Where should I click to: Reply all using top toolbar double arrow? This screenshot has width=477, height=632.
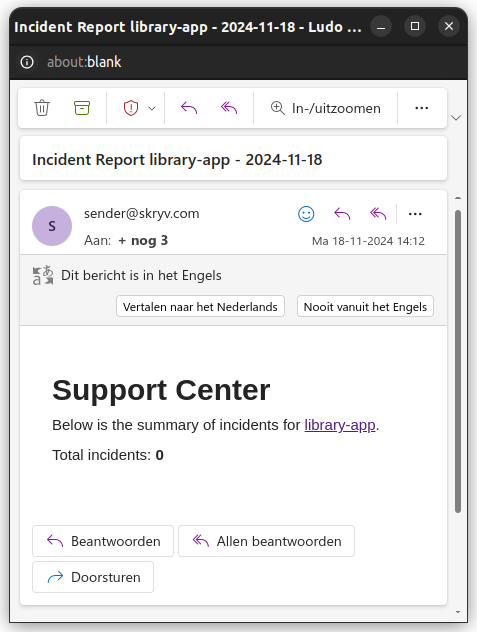coord(229,108)
